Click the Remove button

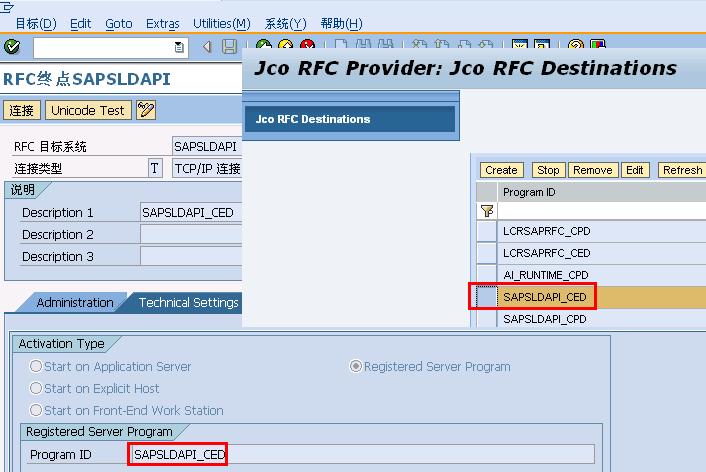tap(593, 170)
